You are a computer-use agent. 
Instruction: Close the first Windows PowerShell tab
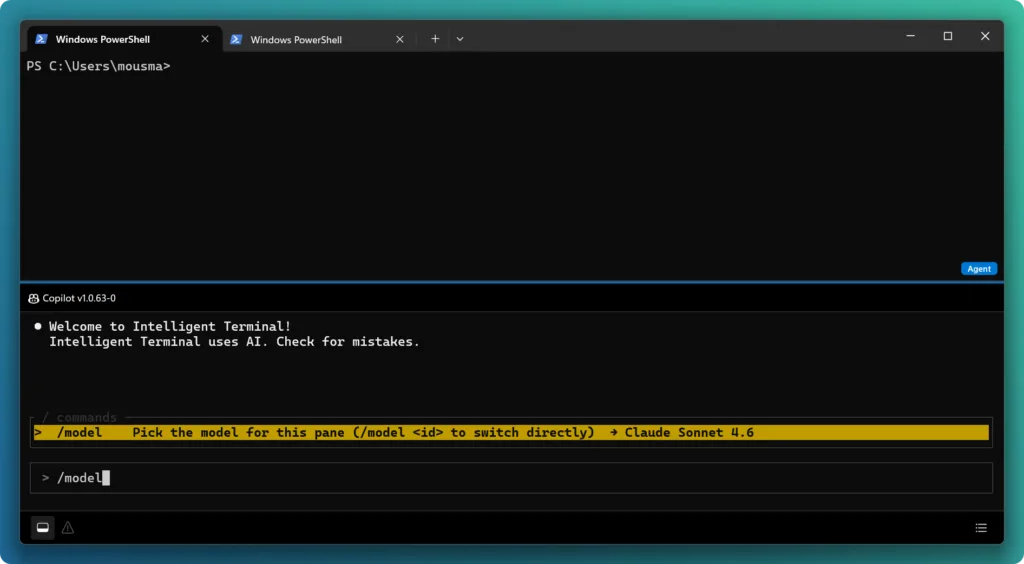(x=205, y=39)
